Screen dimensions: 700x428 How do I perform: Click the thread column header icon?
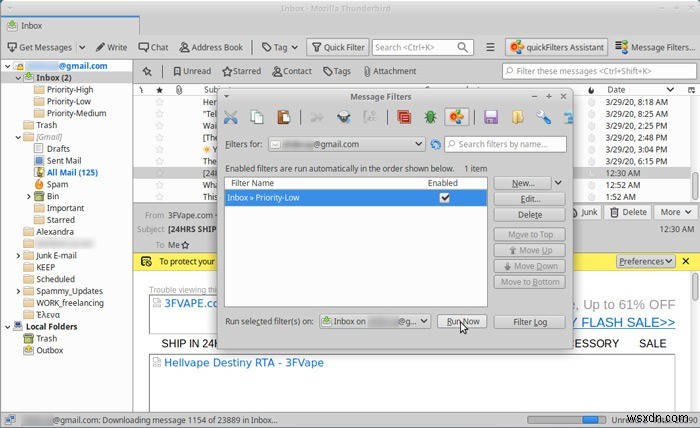pos(141,90)
